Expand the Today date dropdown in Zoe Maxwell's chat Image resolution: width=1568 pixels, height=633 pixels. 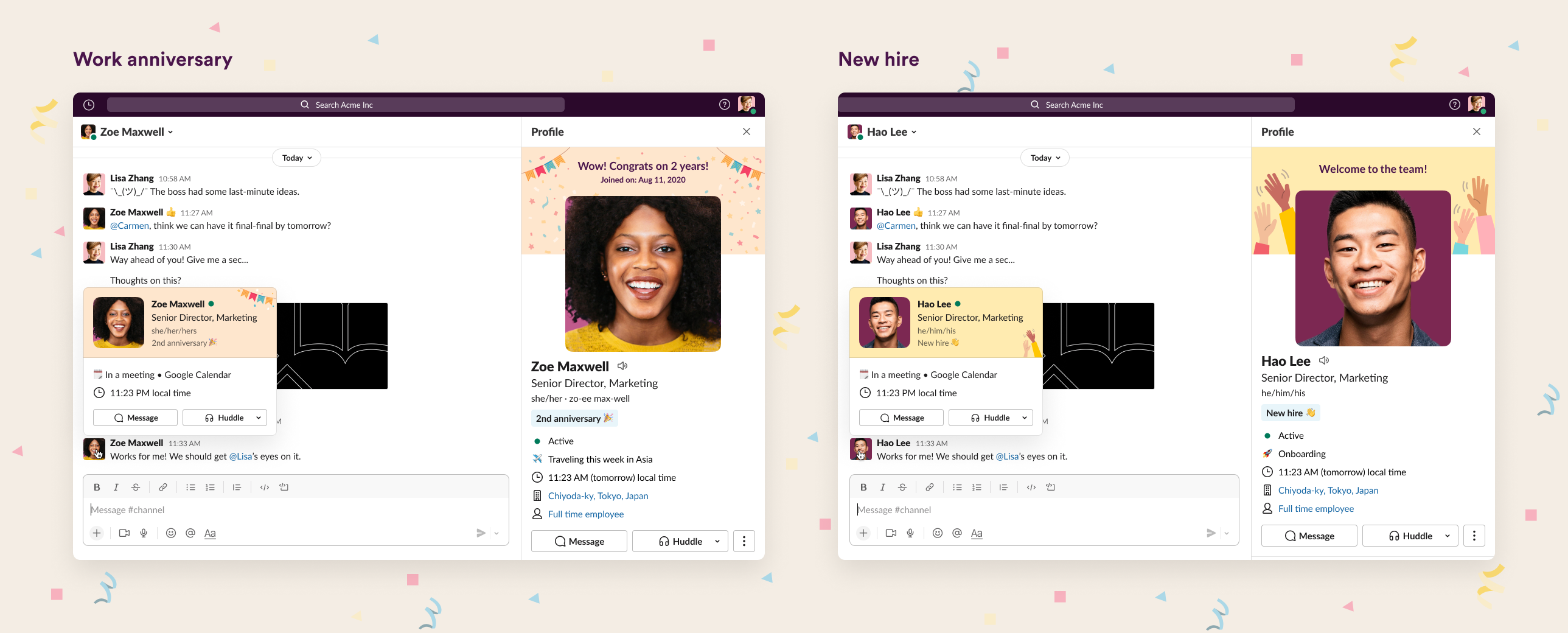[296, 158]
